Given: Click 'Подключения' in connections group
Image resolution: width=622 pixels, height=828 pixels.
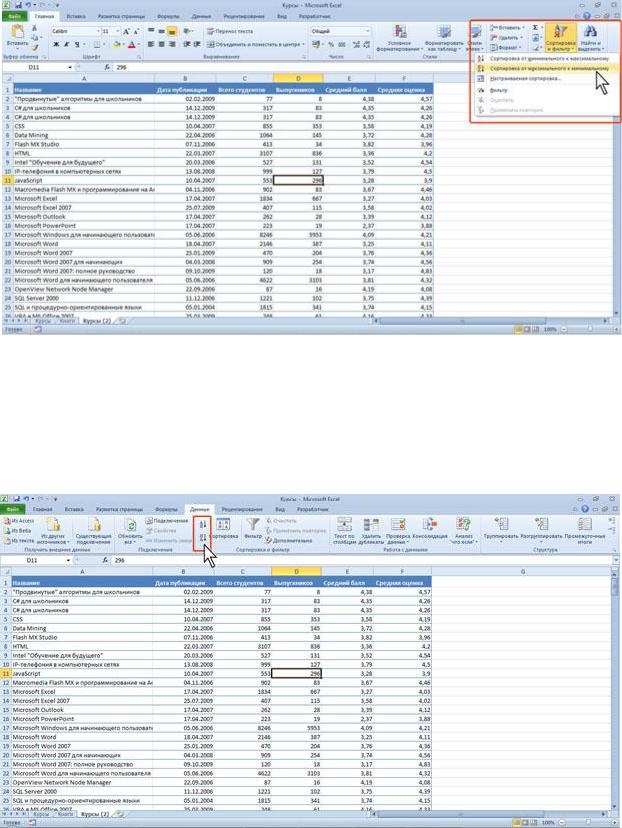Looking at the screenshot, I should [x=166, y=521].
